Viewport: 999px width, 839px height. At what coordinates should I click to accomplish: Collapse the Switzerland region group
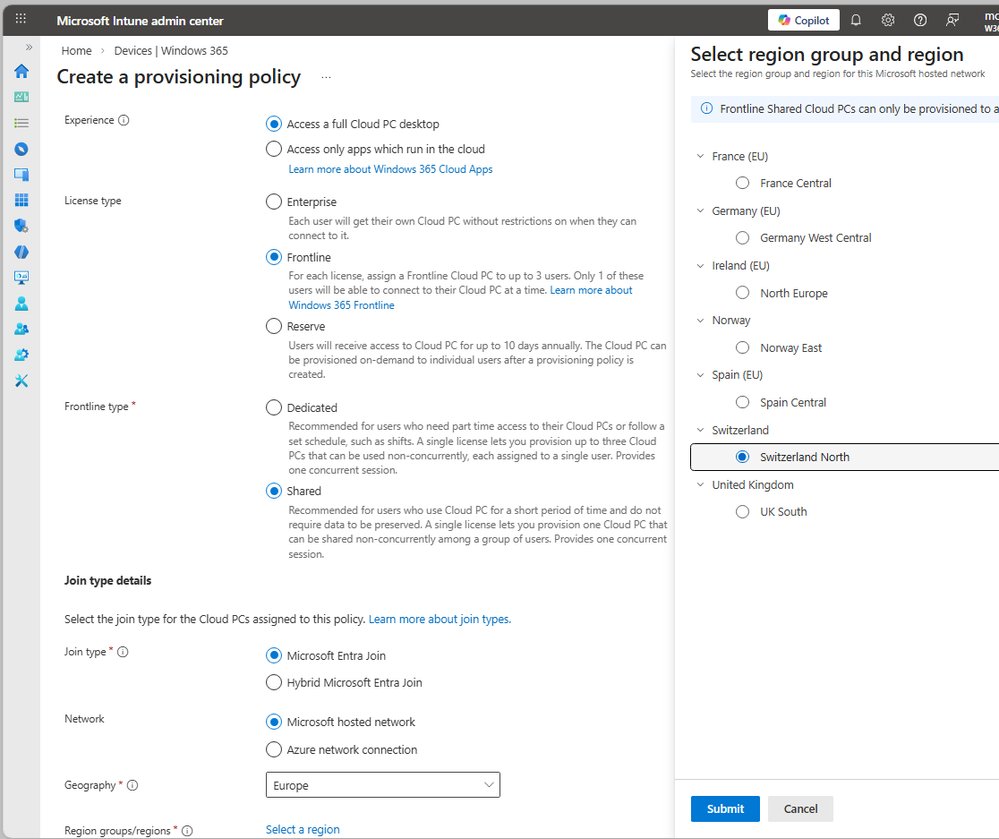point(699,430)
